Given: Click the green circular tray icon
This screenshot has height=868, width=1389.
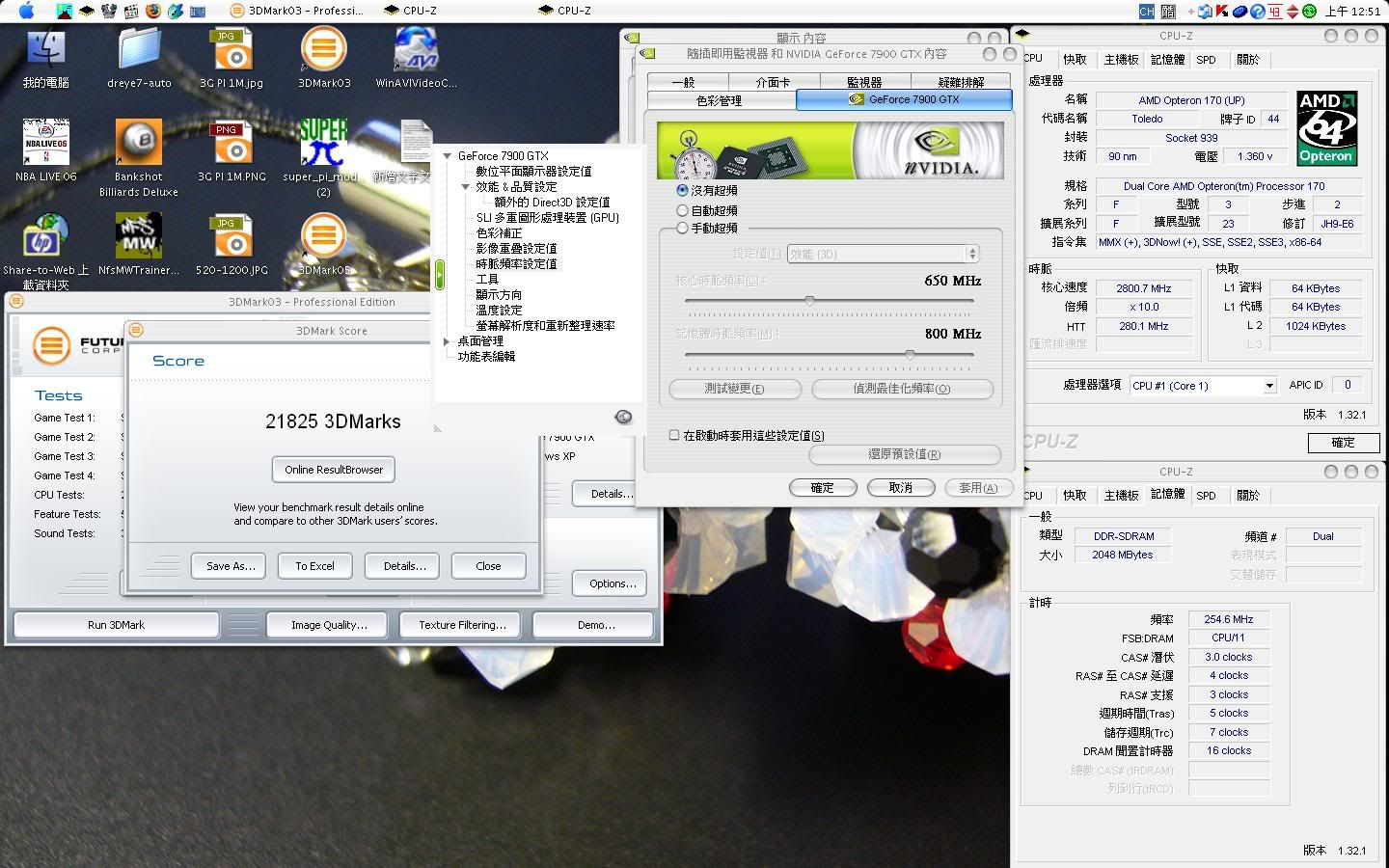Looking at the screenshot, I should click(x=1309, y=12).
